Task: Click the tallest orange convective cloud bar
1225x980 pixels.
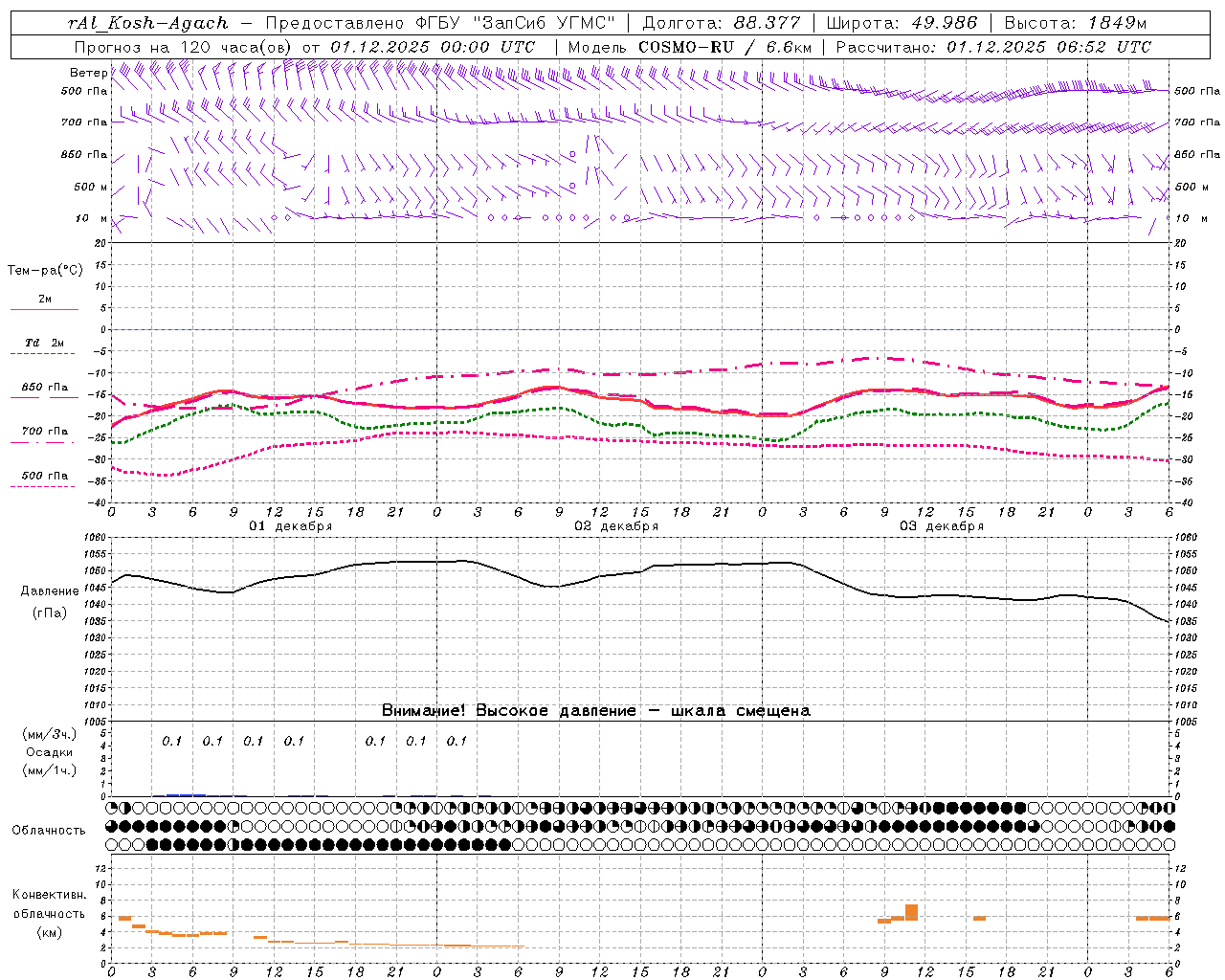Action: (x=911, y=912)
